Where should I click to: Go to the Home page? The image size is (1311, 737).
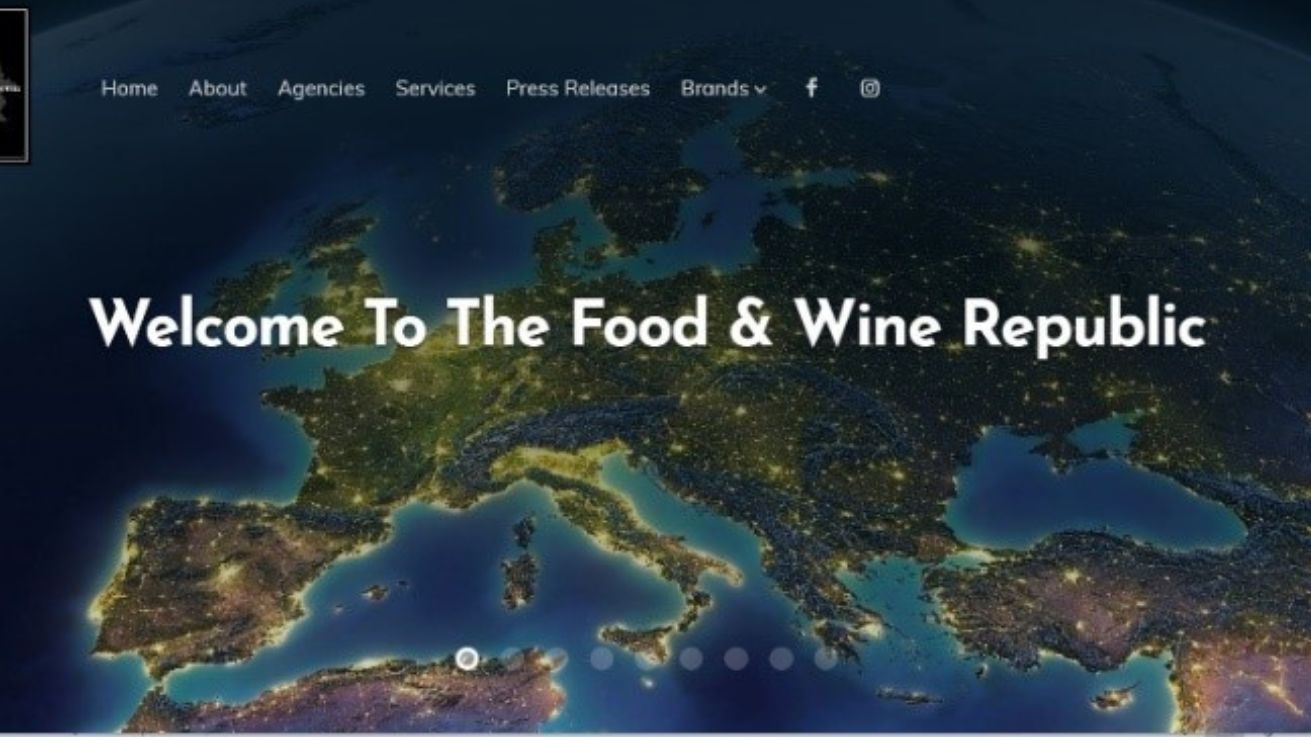pos(129,88)
